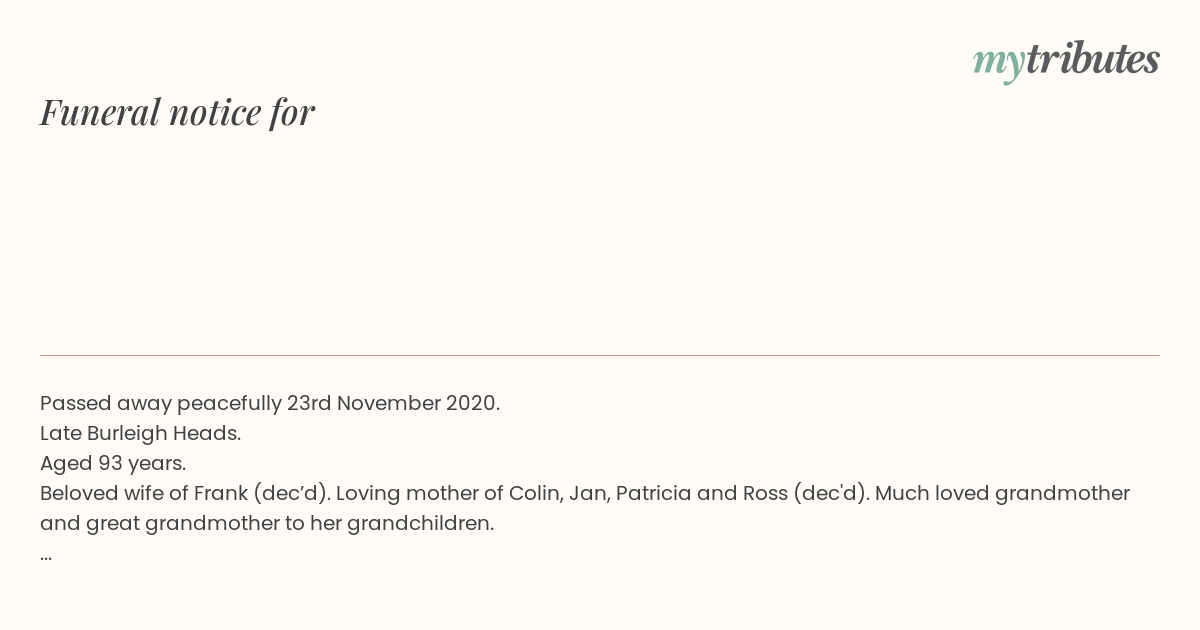Click the "Funeral notice for" heading

[177, 112]
